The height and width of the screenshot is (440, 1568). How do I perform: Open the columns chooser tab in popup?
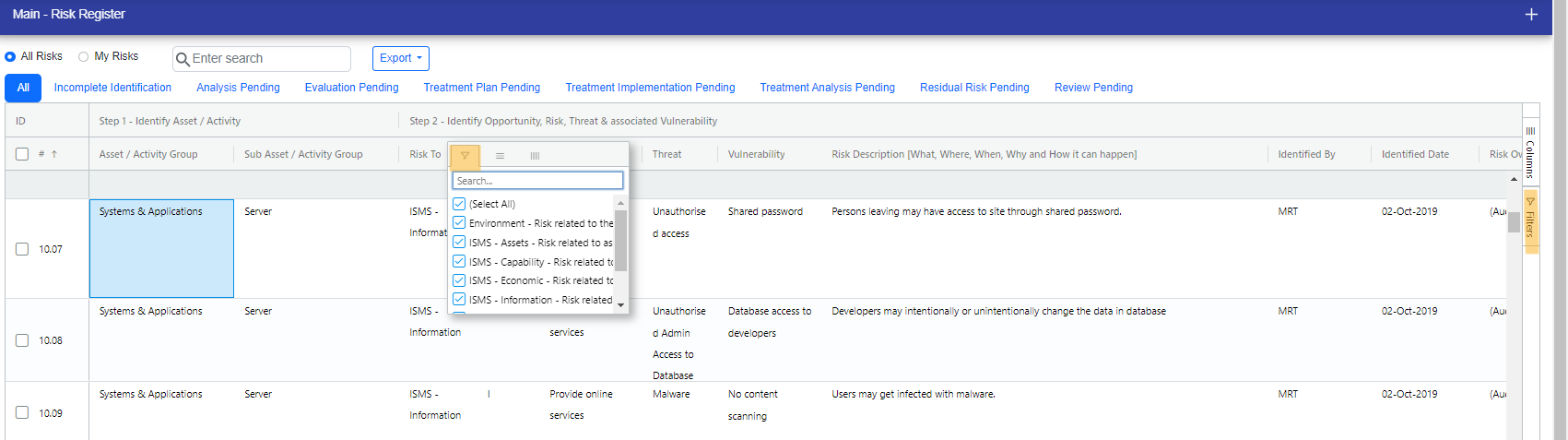pyautogui.click(x=535, y=156)
